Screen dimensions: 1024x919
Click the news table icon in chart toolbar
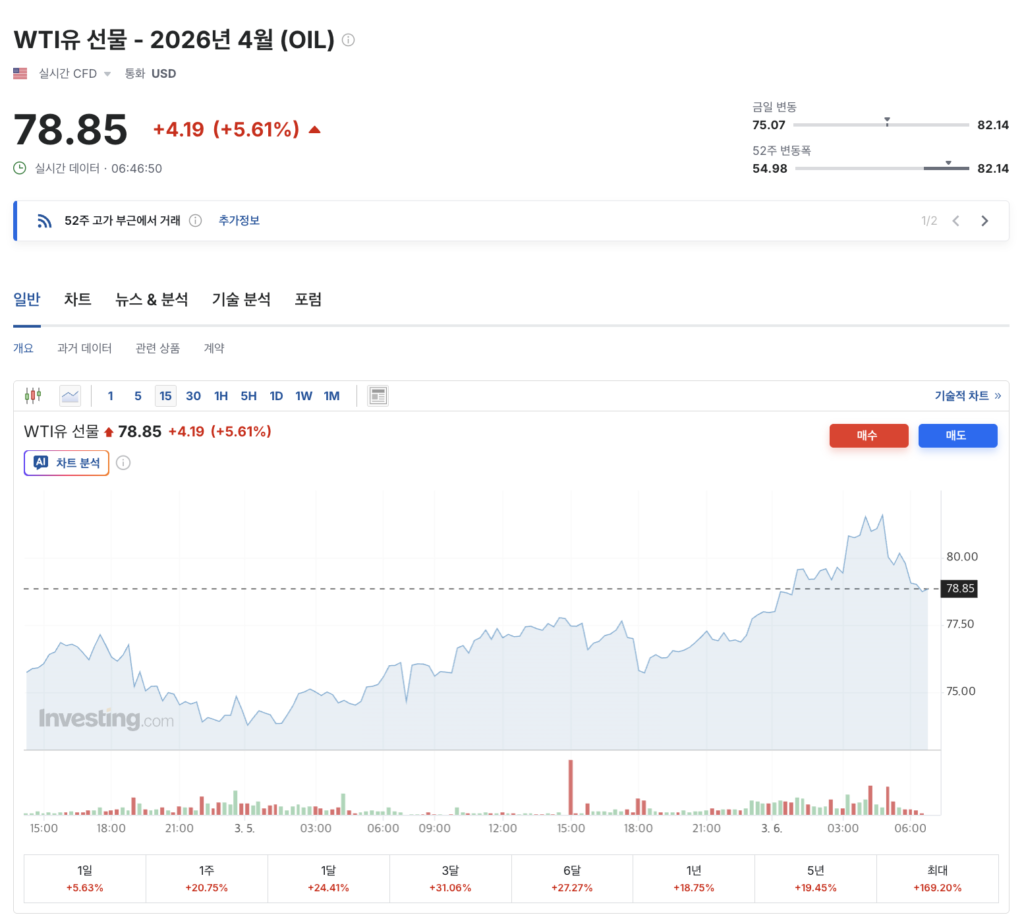378,396
